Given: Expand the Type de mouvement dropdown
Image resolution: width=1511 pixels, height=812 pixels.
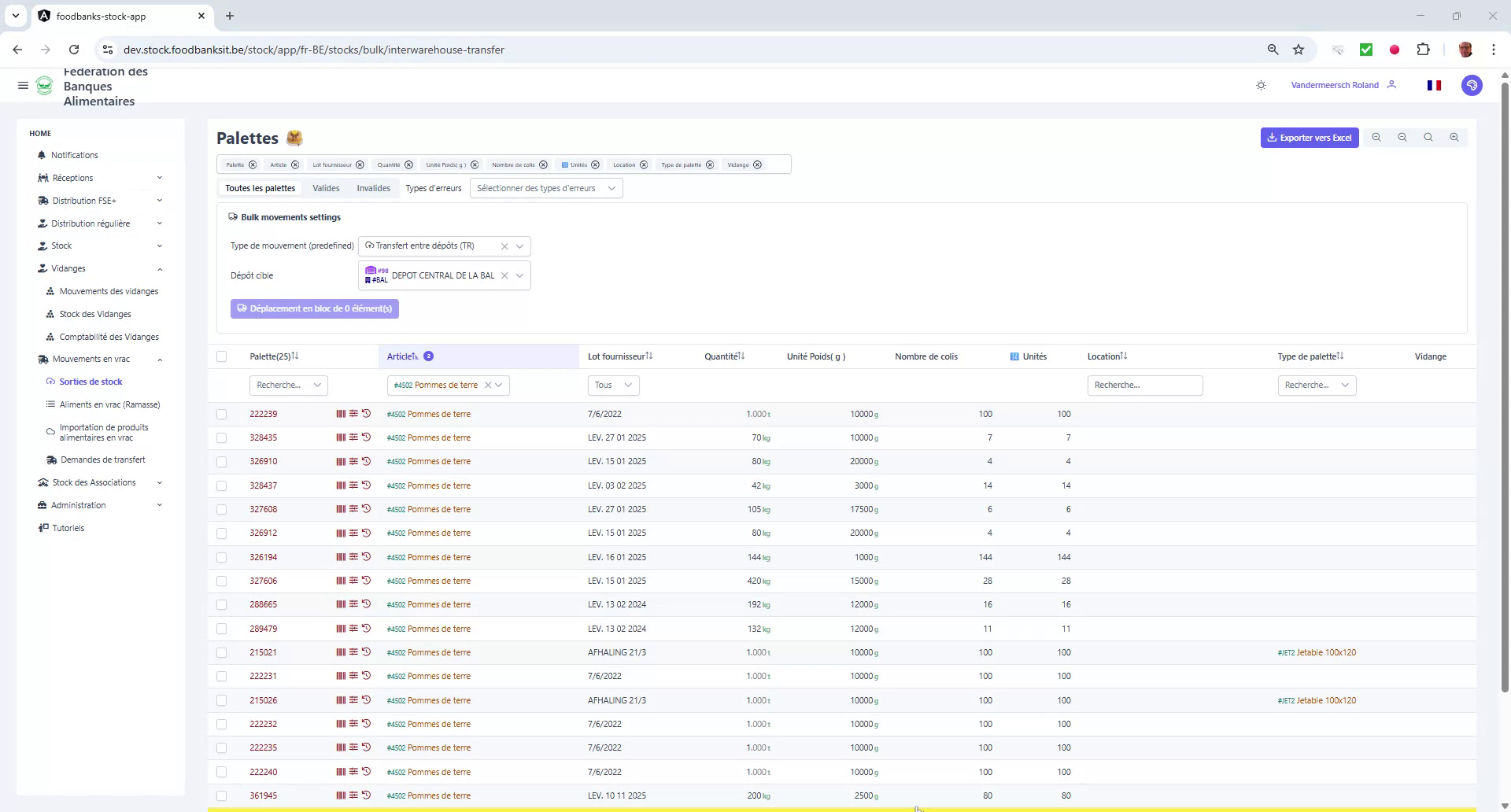Looking at the screenshot, I should pos(519,245).
